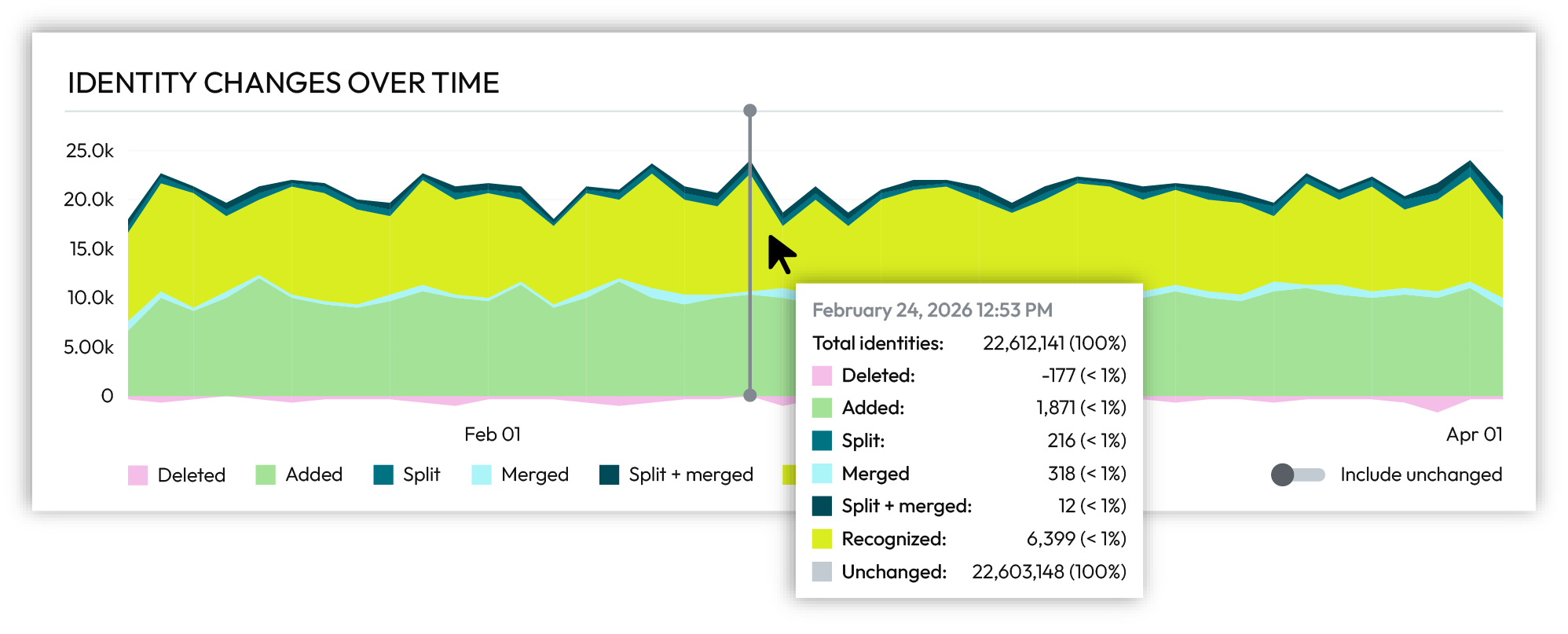Click the pink Deleted legend swatch
The width and height of the screenshot is (1568, 634).
138,475
